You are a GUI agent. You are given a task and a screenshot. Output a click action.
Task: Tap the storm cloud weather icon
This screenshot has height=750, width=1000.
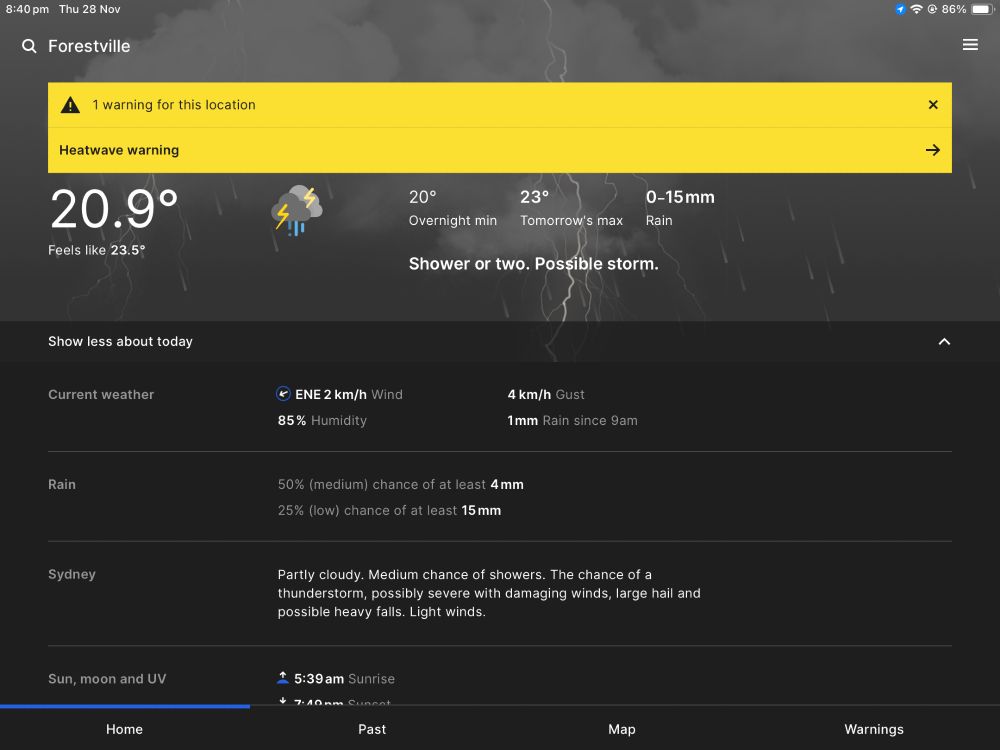(297, 210)
